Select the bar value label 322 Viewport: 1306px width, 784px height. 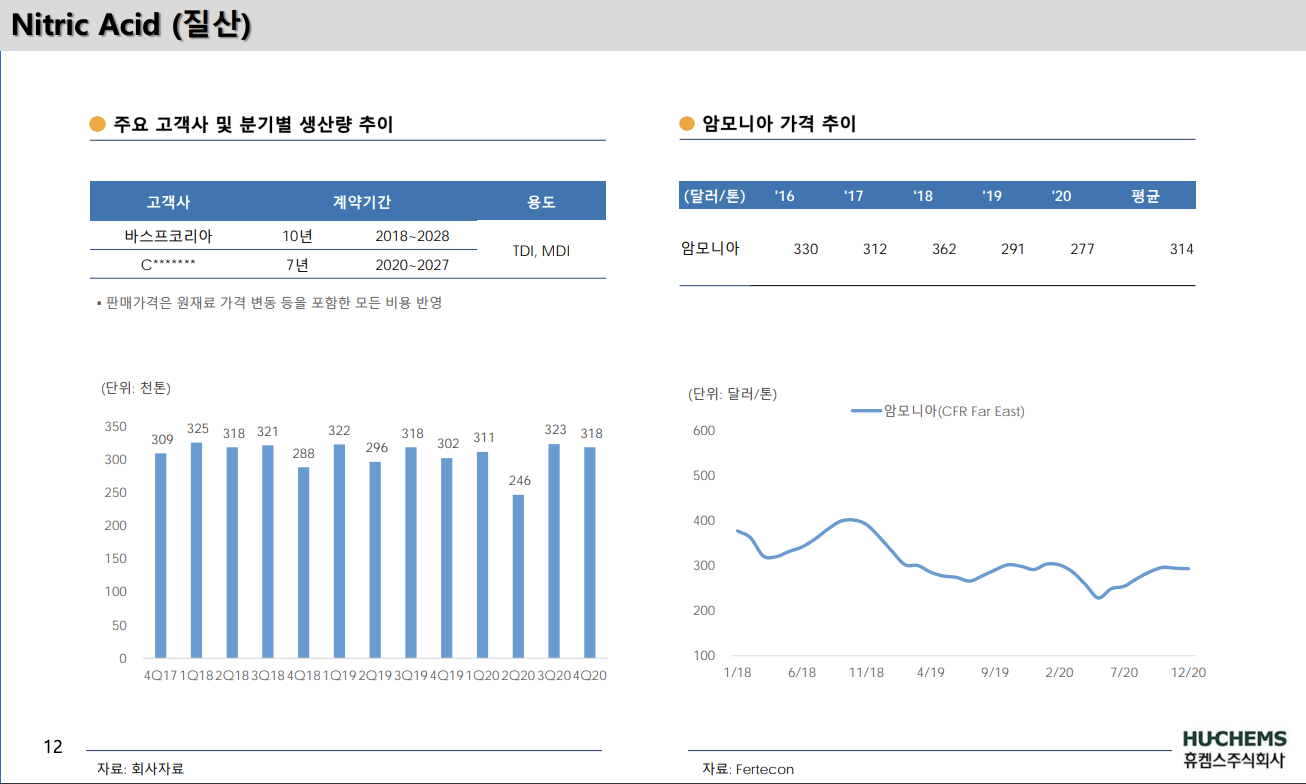339,431
